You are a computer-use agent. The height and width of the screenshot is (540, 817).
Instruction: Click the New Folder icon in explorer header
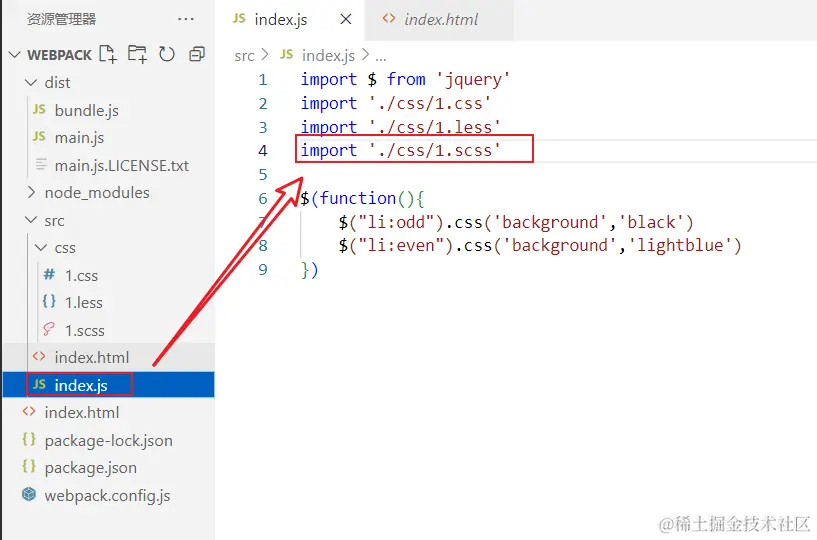tap(138, 54)
